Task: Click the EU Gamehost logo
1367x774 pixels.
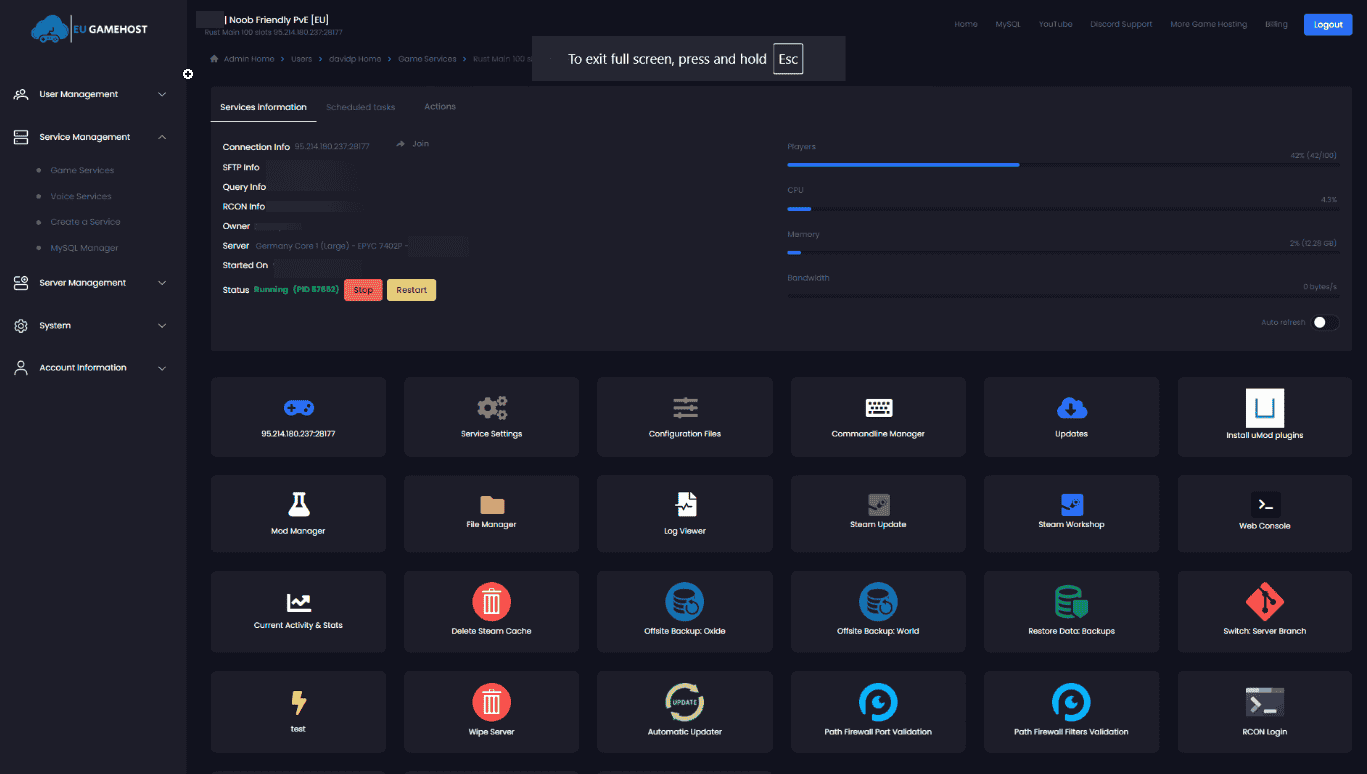Action: (x=89, y=30)
